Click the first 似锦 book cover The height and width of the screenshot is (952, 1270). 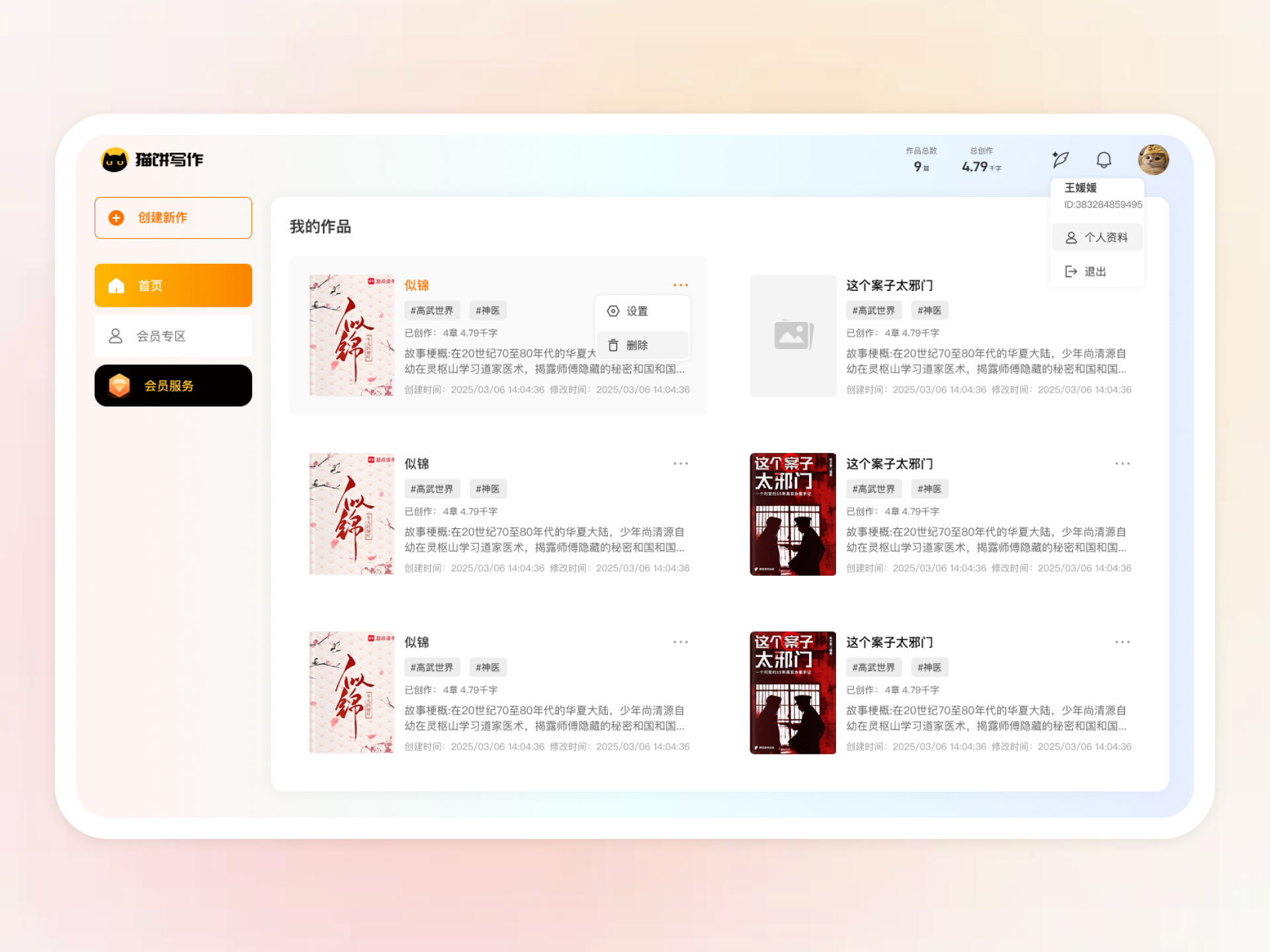[351, 335]
